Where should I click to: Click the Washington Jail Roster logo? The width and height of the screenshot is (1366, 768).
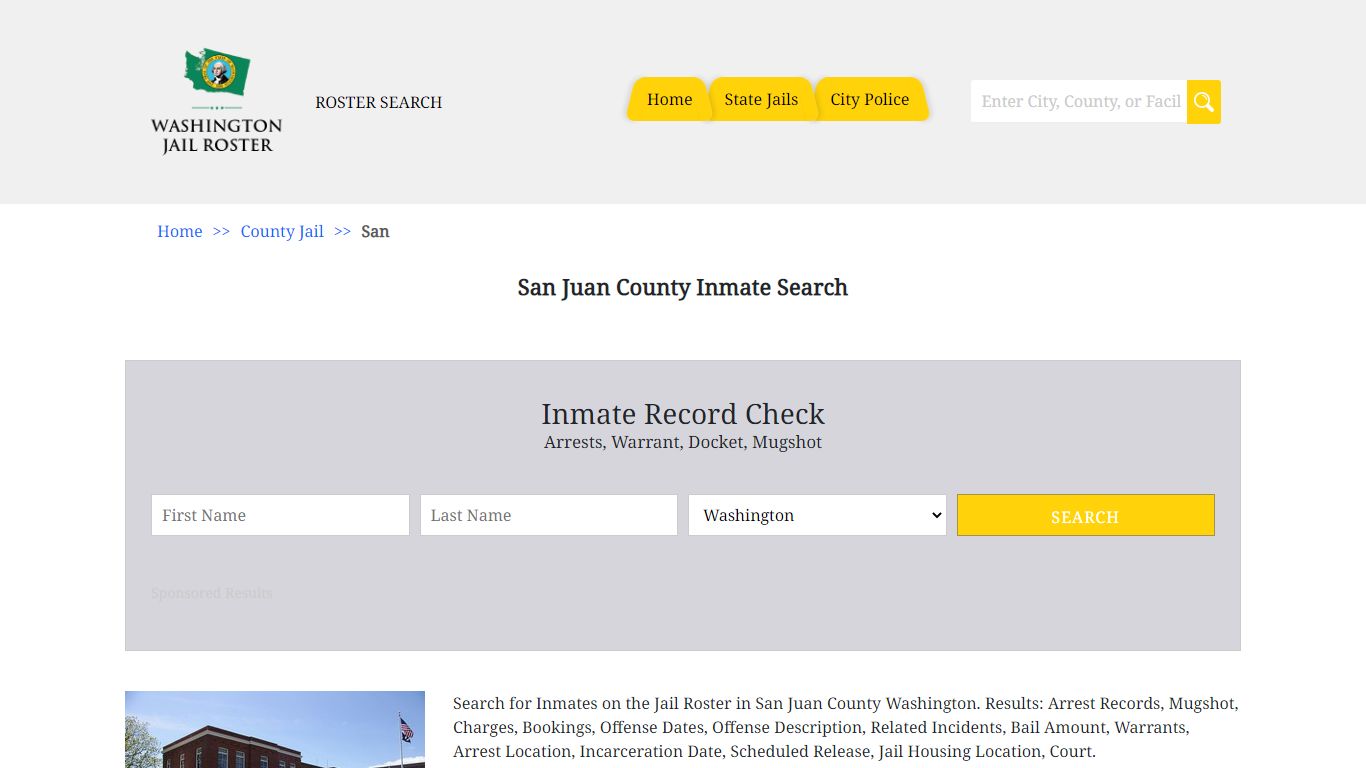click(216, 101)
